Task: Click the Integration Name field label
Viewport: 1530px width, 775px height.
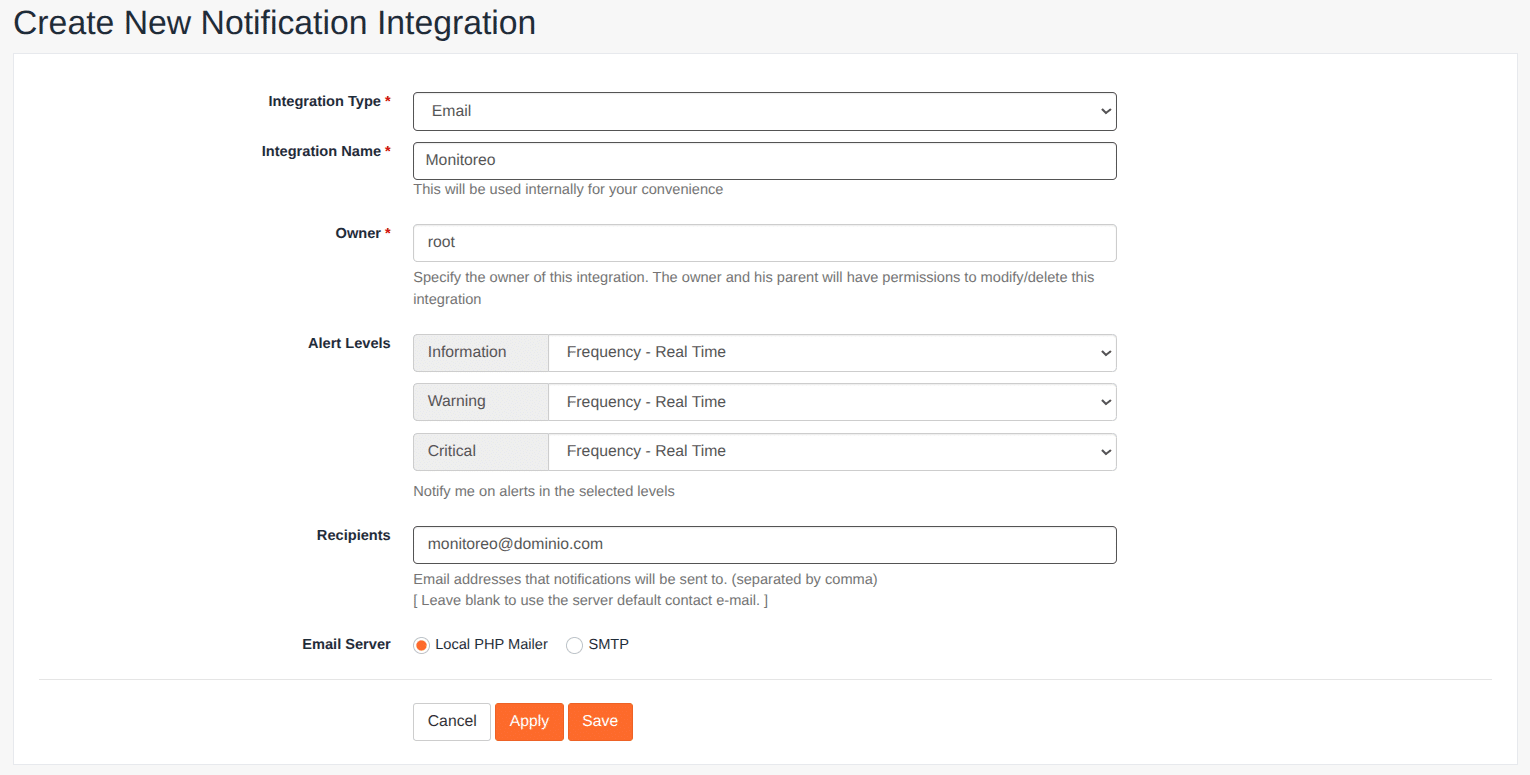Action: click(x=321, y=151)
